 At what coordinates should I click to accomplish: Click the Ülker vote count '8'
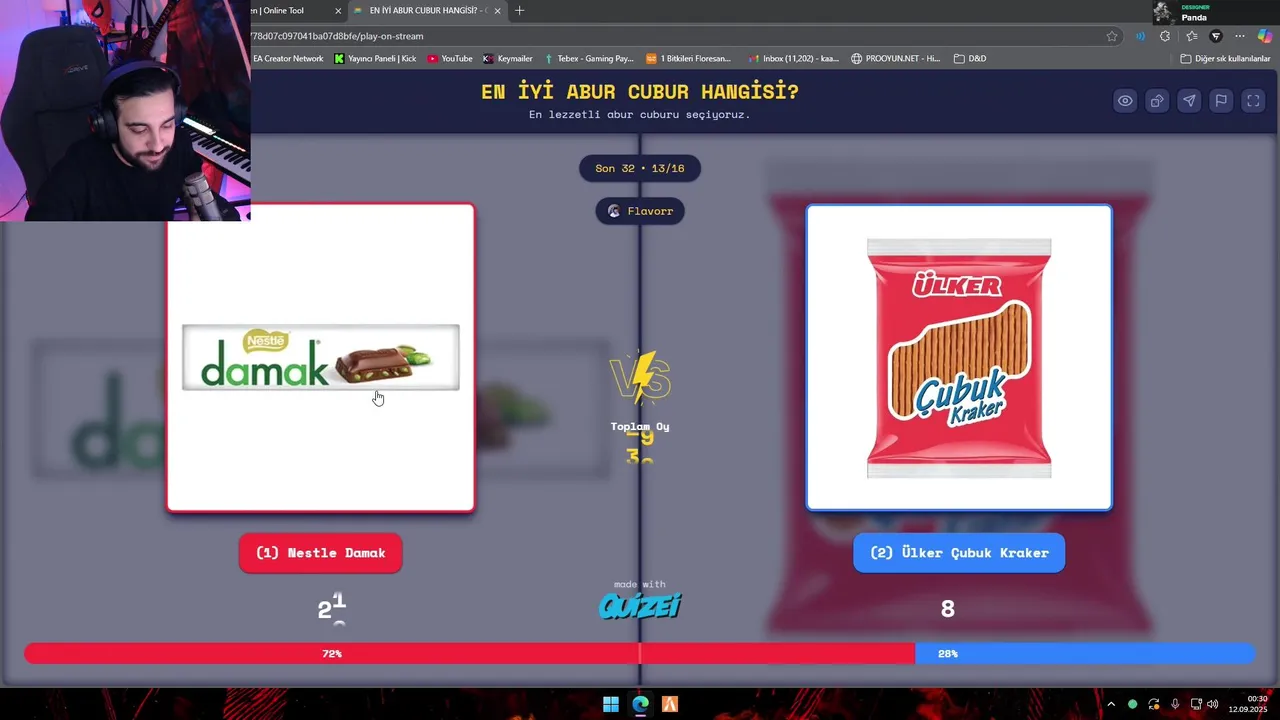point(948,608)
